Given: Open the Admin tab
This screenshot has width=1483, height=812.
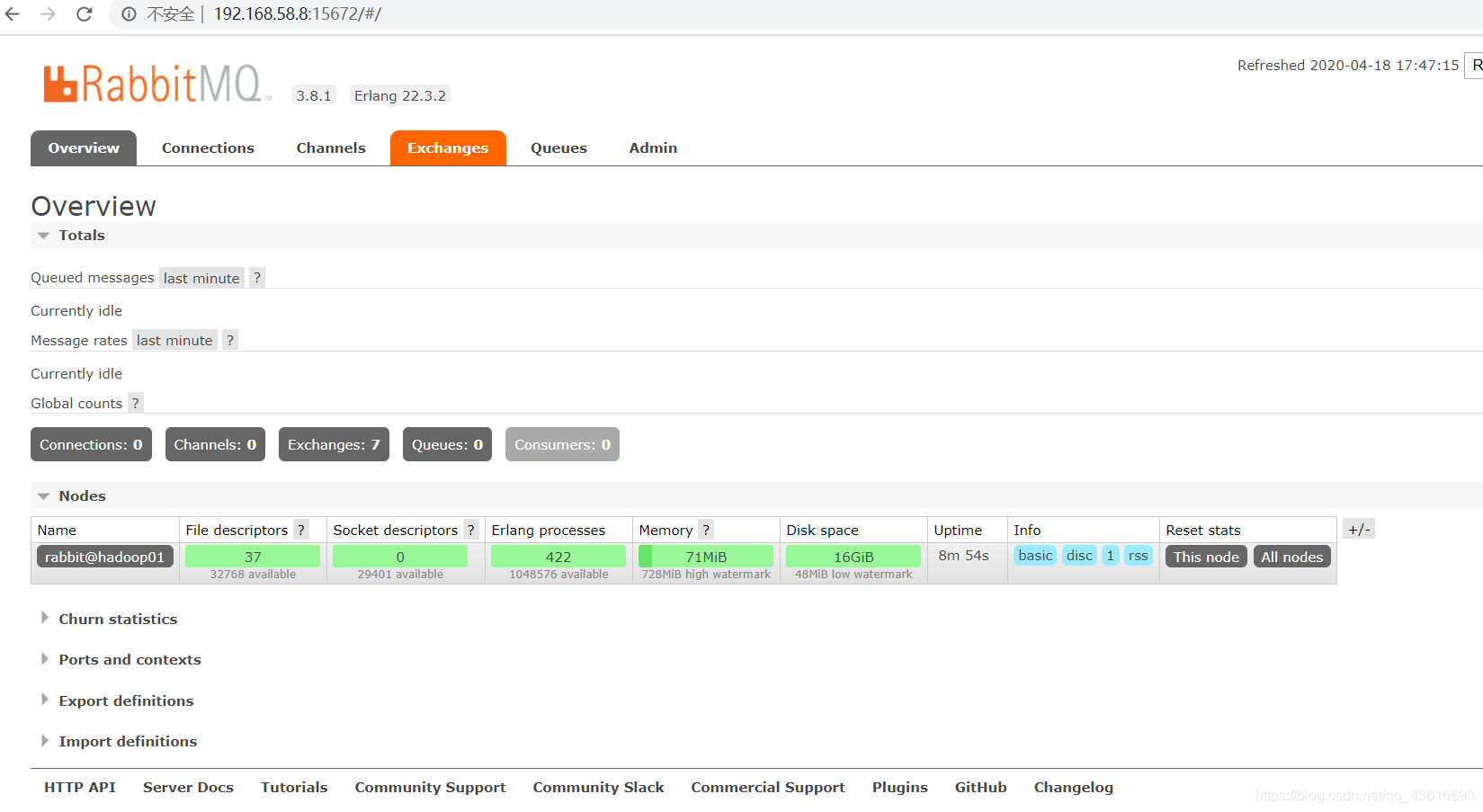Looking at the screenshot, I should [653, 148].
